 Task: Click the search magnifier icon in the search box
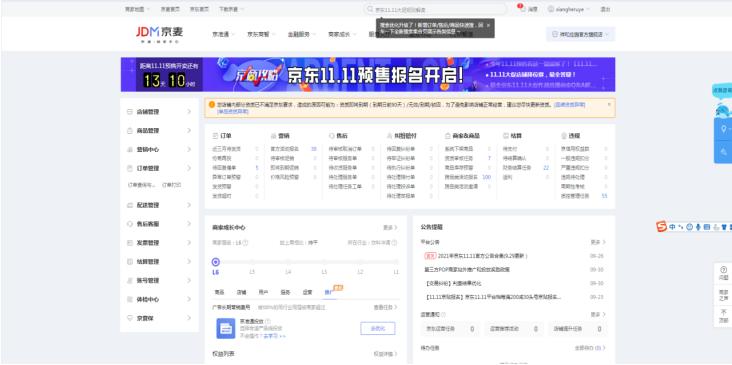pos(370,9)
